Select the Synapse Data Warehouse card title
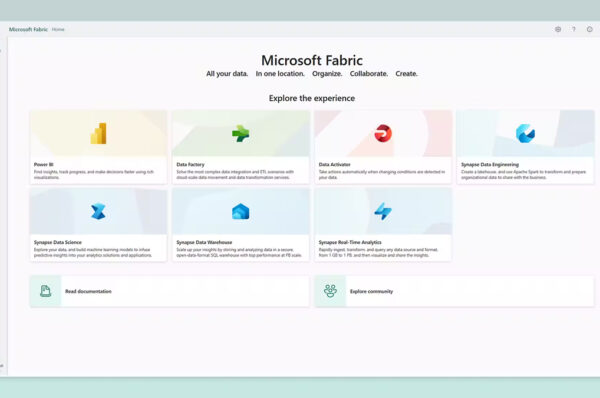Image resolution: width=600 pixels, height=398 pixels. [x=204, y=242]
